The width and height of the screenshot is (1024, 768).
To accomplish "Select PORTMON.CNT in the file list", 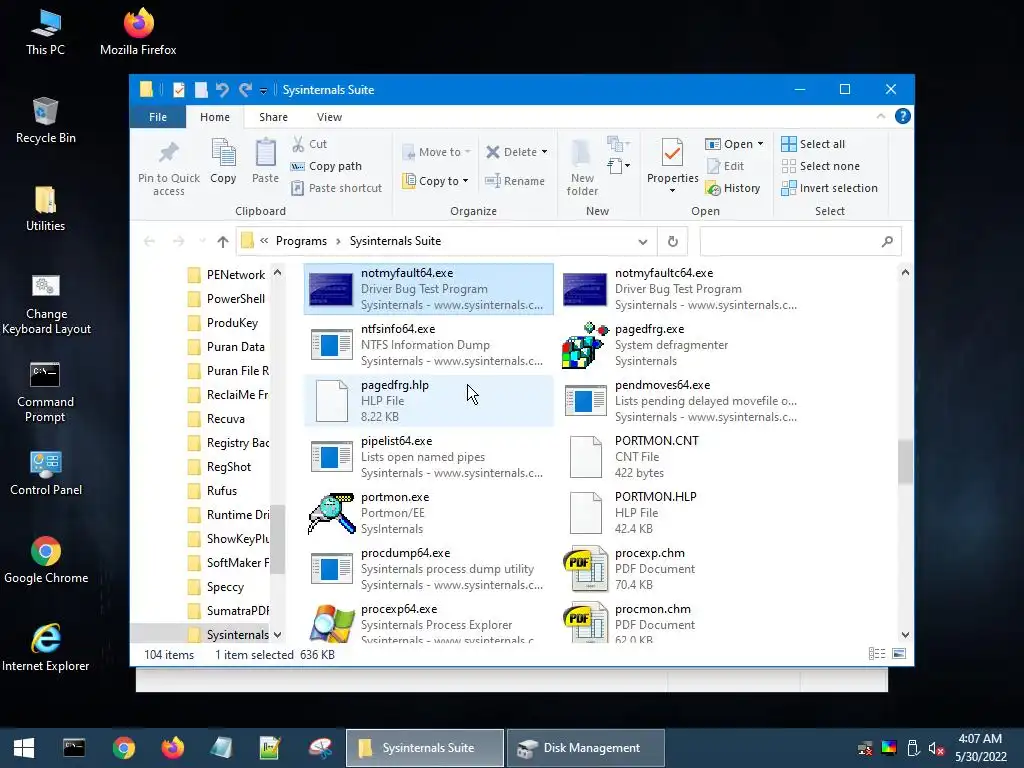I will [682, 456].
